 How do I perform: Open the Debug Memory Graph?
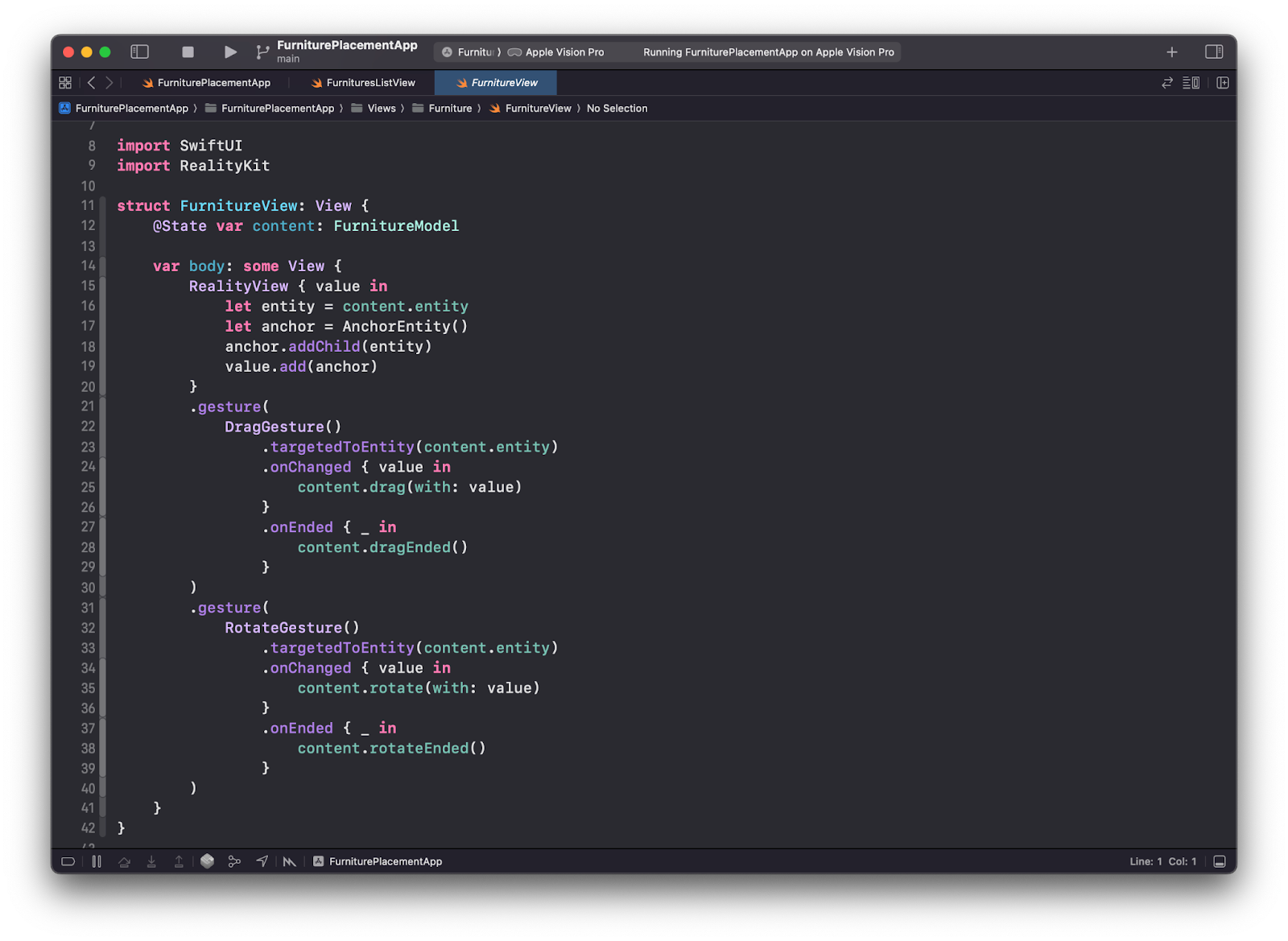234,861
